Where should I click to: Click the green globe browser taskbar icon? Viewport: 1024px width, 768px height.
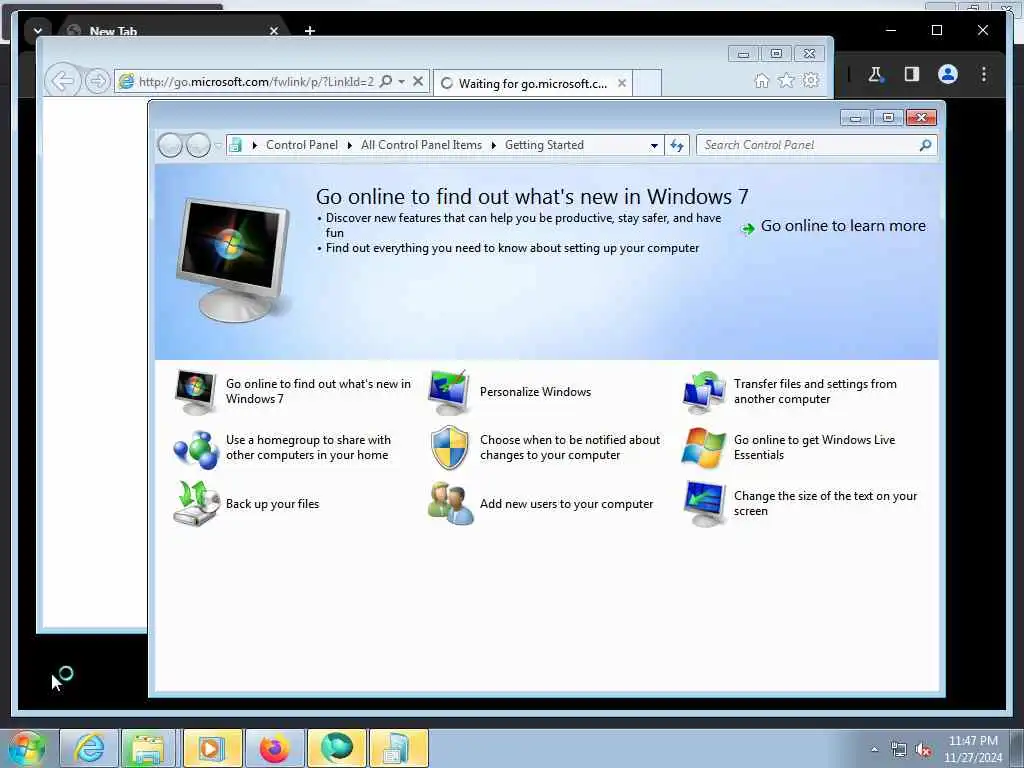(336, 748)
